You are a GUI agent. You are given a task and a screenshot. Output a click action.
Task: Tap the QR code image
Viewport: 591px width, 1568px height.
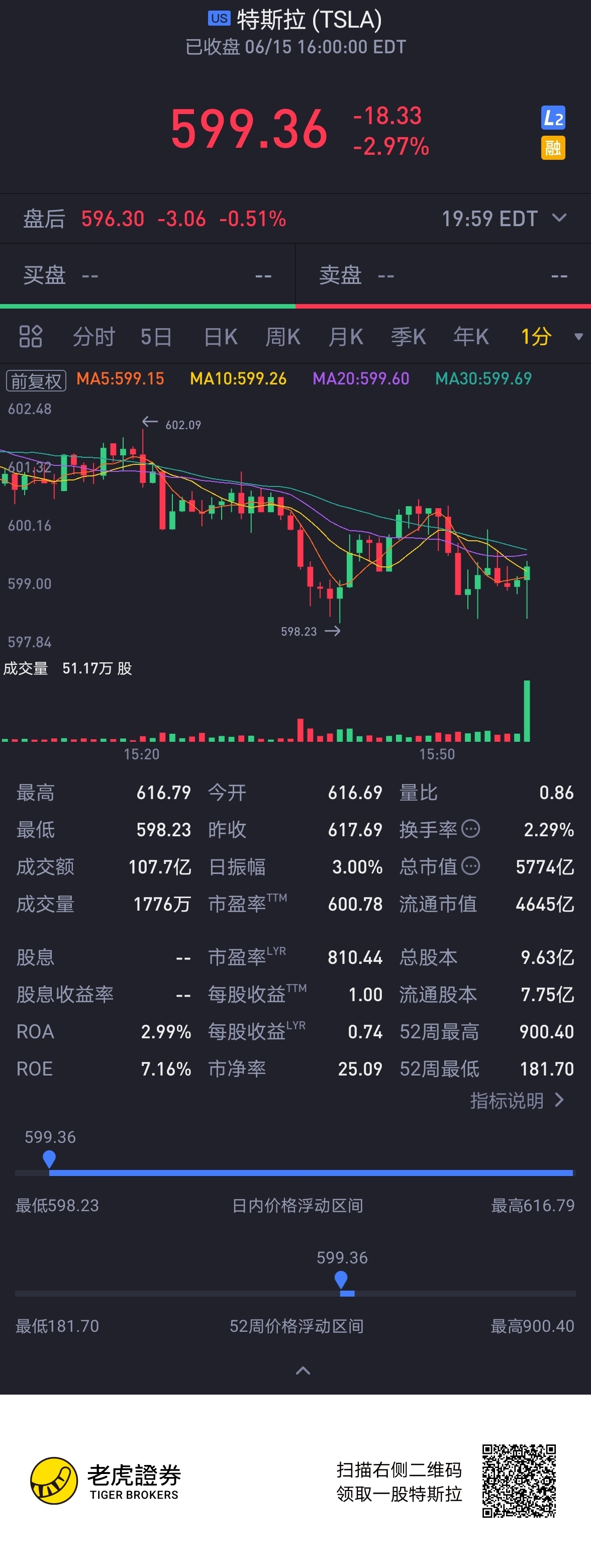tap(519, 1481)
